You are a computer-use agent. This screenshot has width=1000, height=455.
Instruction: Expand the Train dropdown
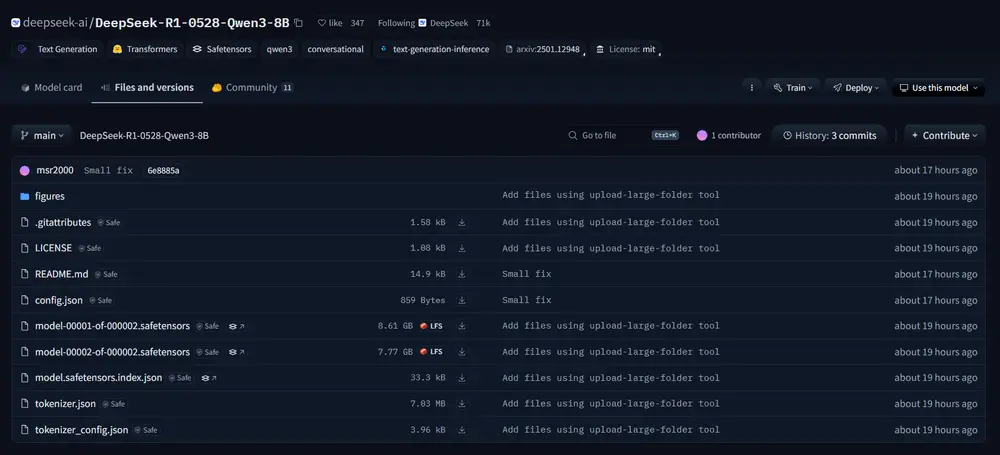point(793,88)
